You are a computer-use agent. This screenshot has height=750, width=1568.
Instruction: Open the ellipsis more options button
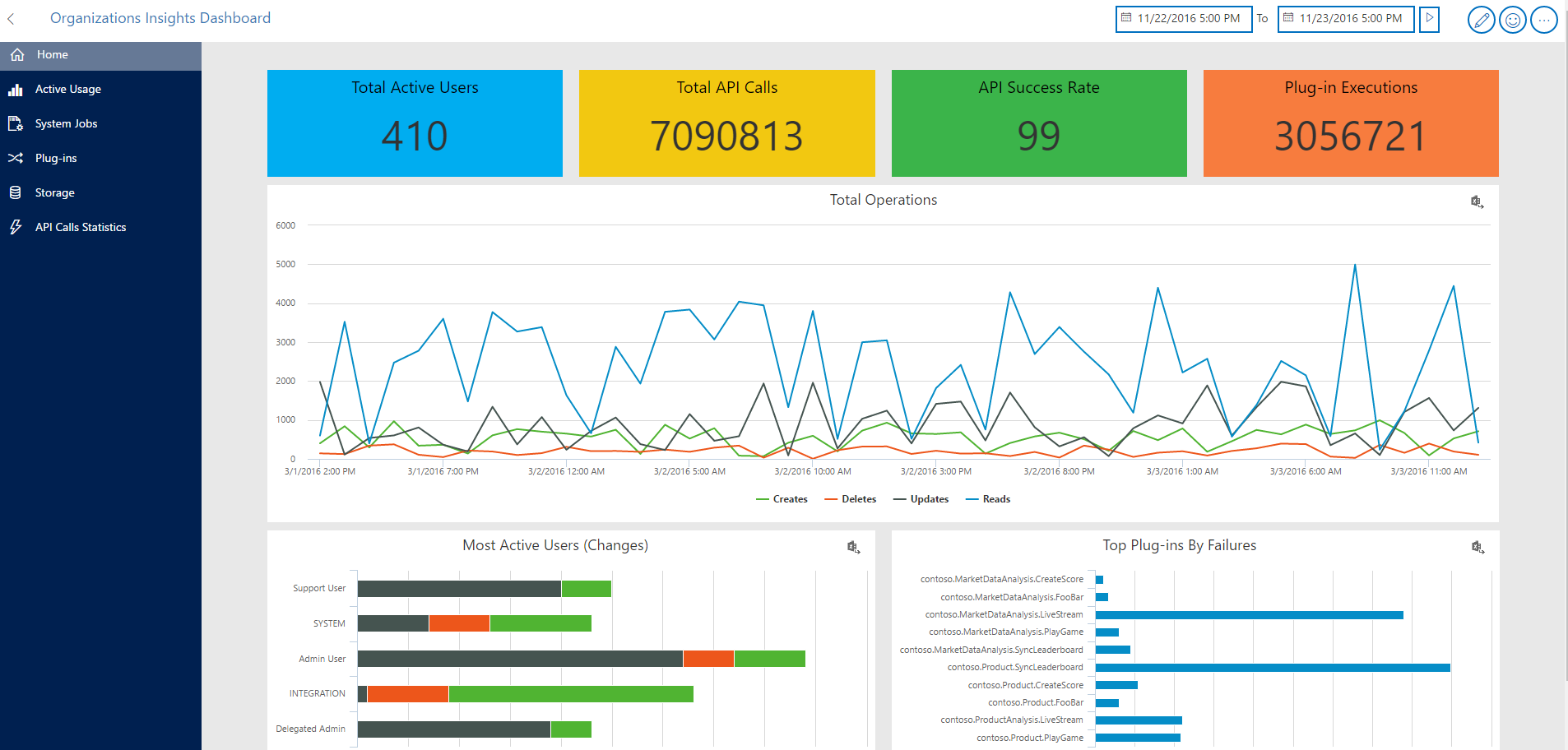pos(1544,19)
